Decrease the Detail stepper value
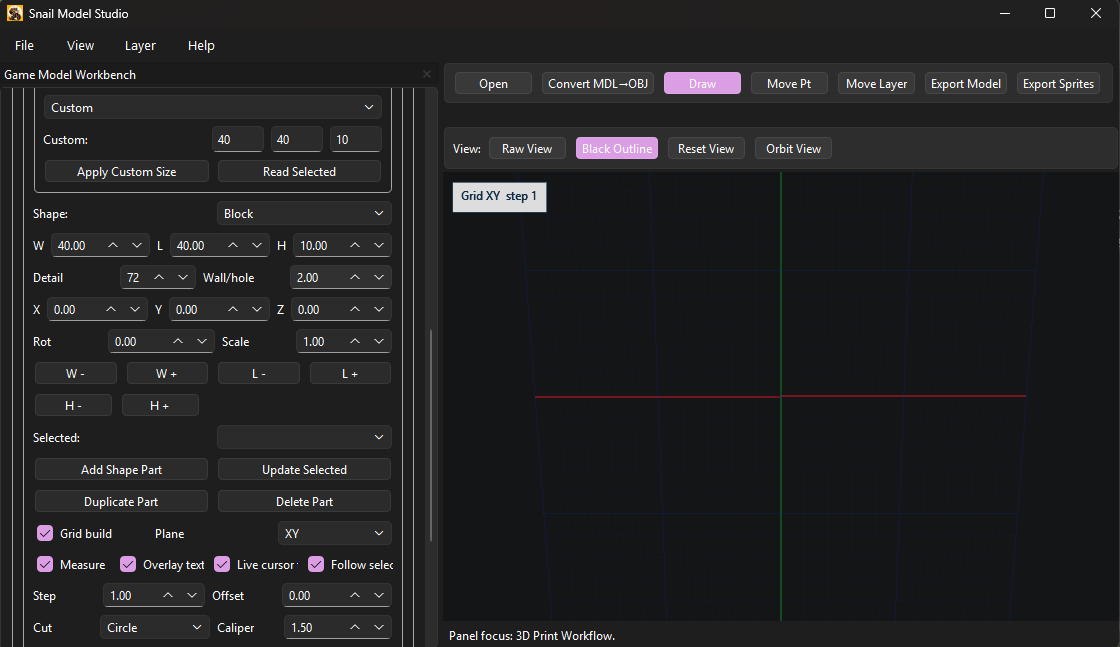 coord(183,278)
